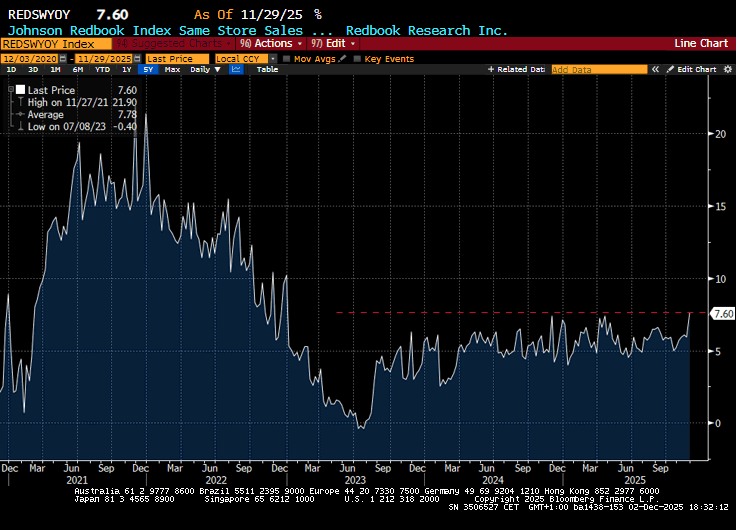Click the Related Data plus icon
The image size is (736, 530).
pyautogui.click(x=490, y=70)
